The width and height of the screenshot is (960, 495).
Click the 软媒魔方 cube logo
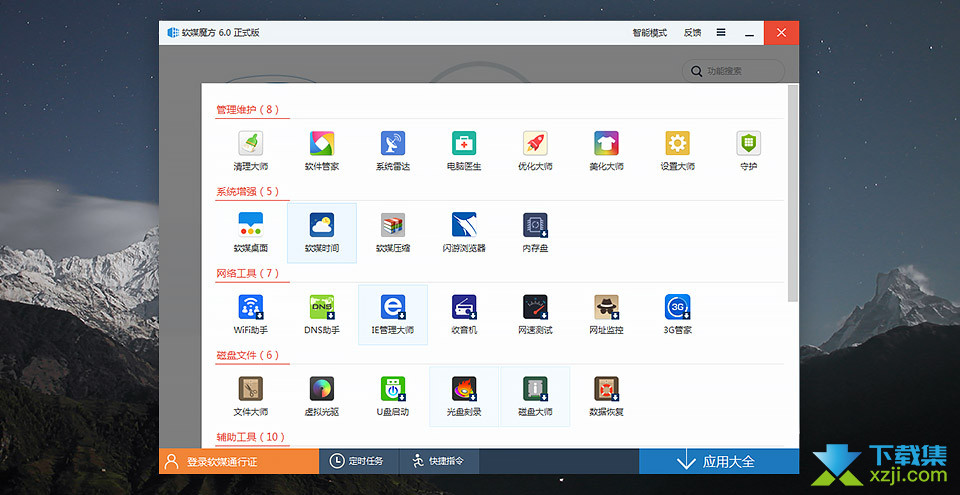coord(173,33)
